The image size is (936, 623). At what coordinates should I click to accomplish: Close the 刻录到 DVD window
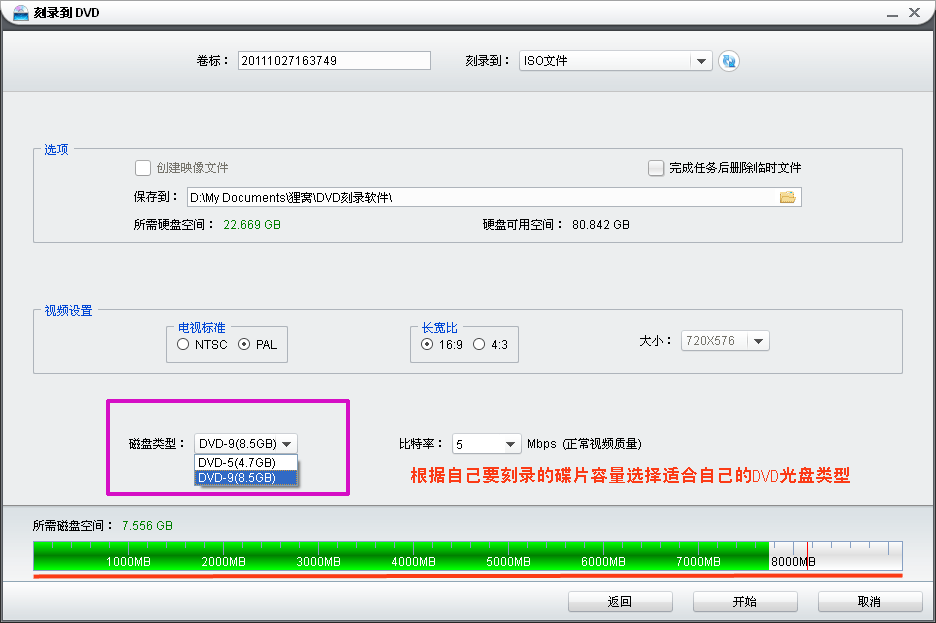(x=915, y=13)
